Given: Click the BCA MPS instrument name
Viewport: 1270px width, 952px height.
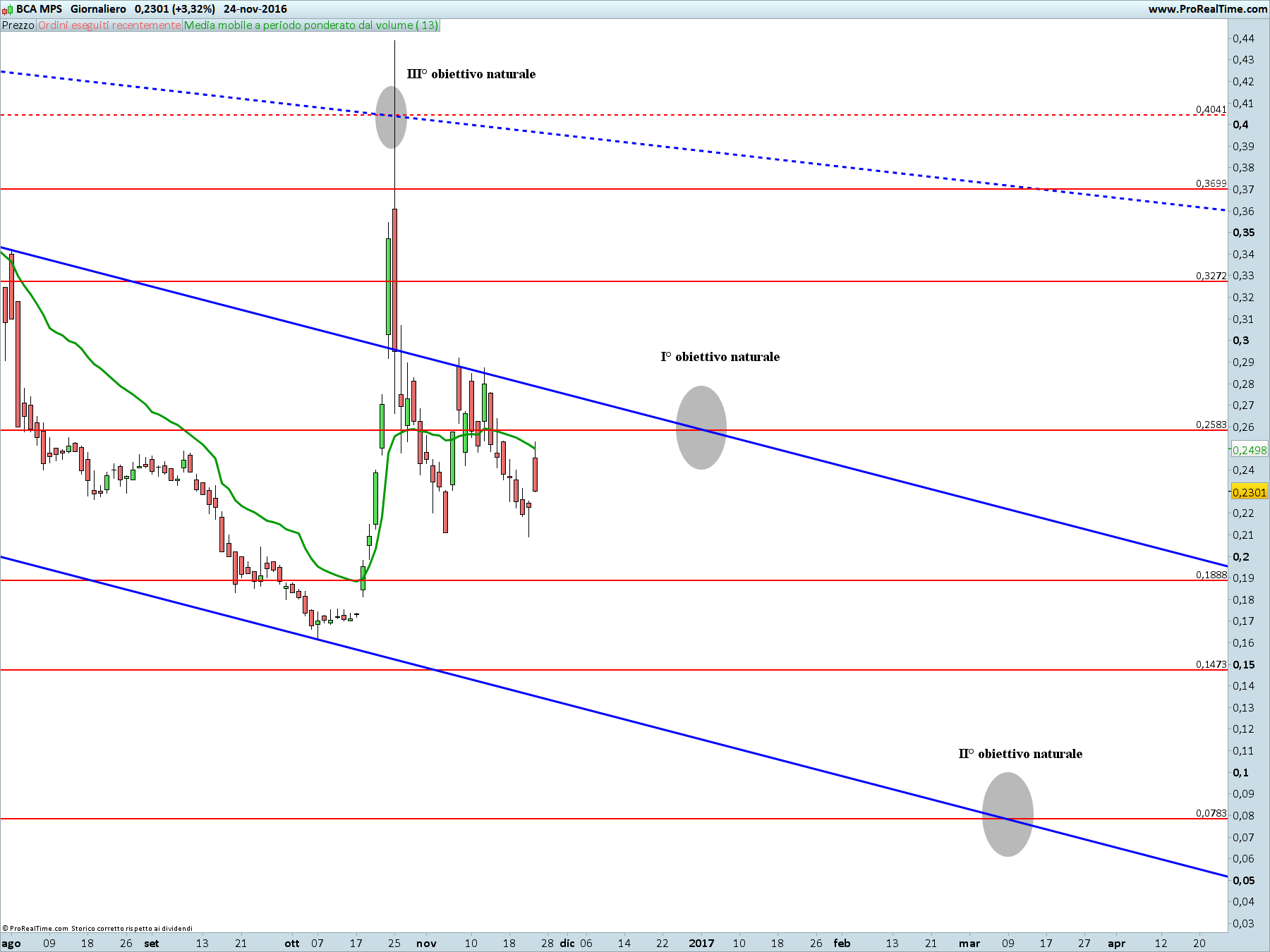Looking at the screenshot, I should pyautogui.click(x=40, y=9).
